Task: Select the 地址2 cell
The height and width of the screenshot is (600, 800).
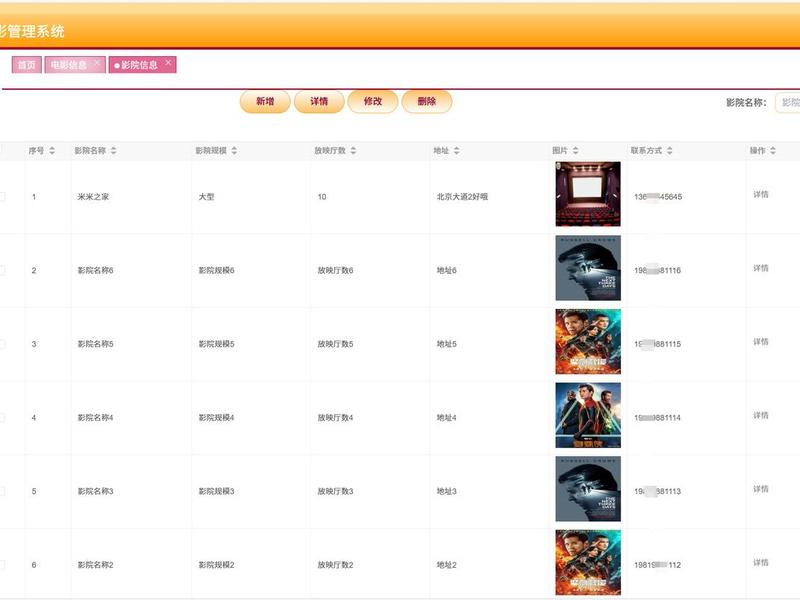Action: [x=446, y=565]
